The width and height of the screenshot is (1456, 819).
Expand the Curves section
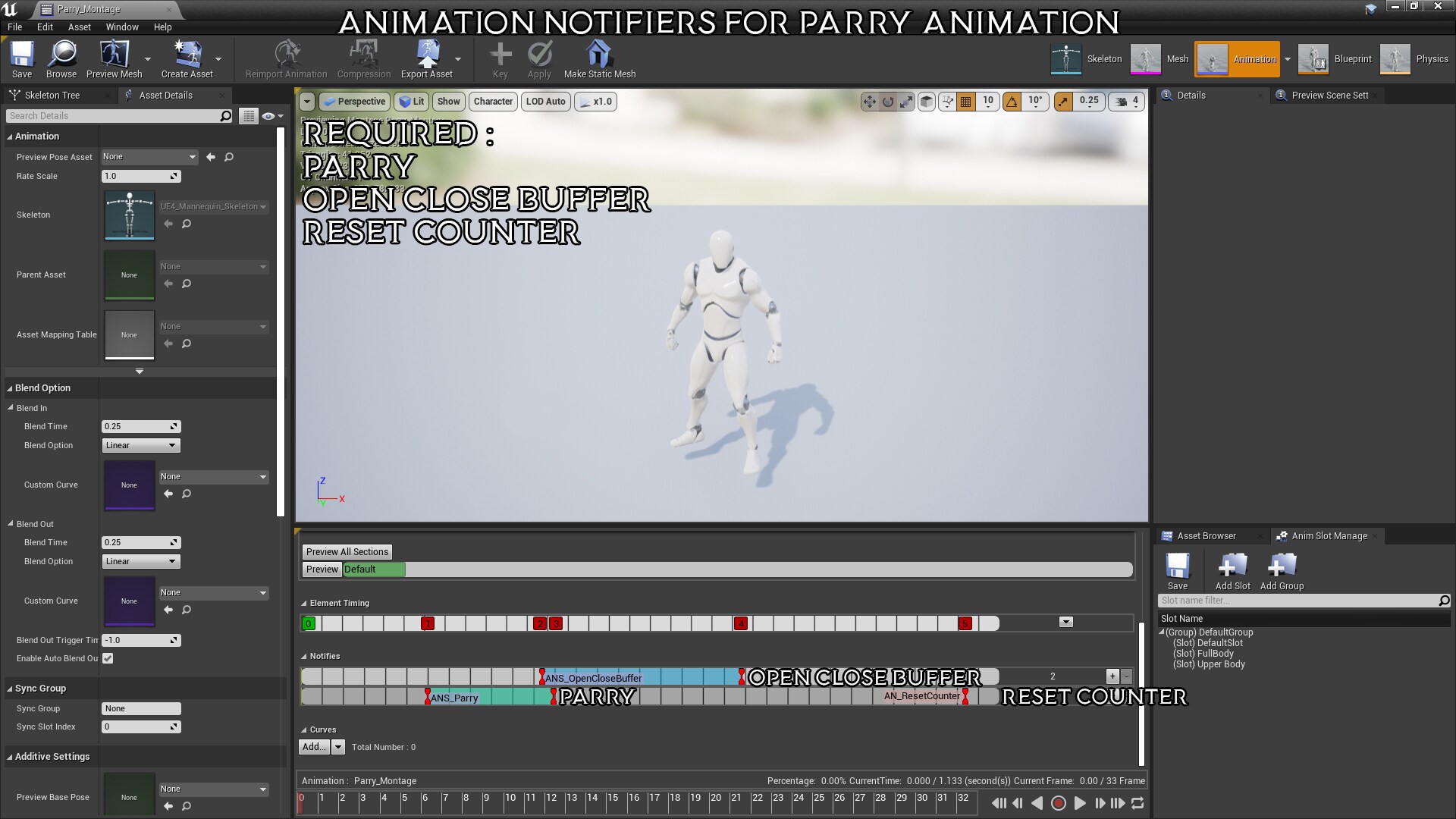[305, 729]
